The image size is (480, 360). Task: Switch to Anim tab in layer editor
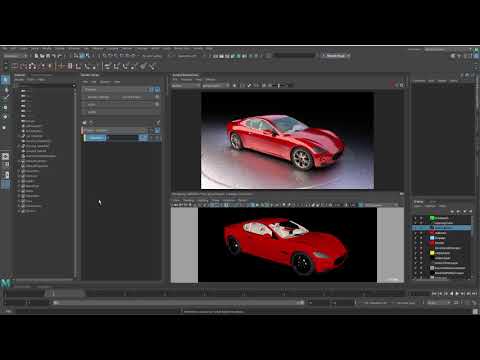tap(432, 202)
